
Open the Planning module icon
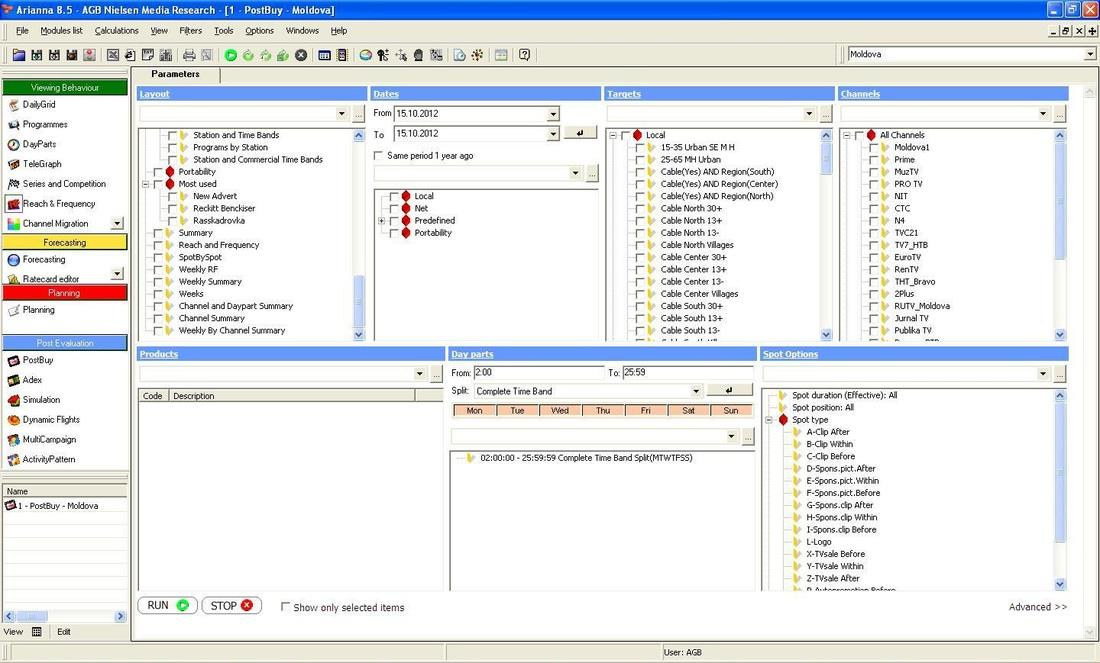point(13,310)
